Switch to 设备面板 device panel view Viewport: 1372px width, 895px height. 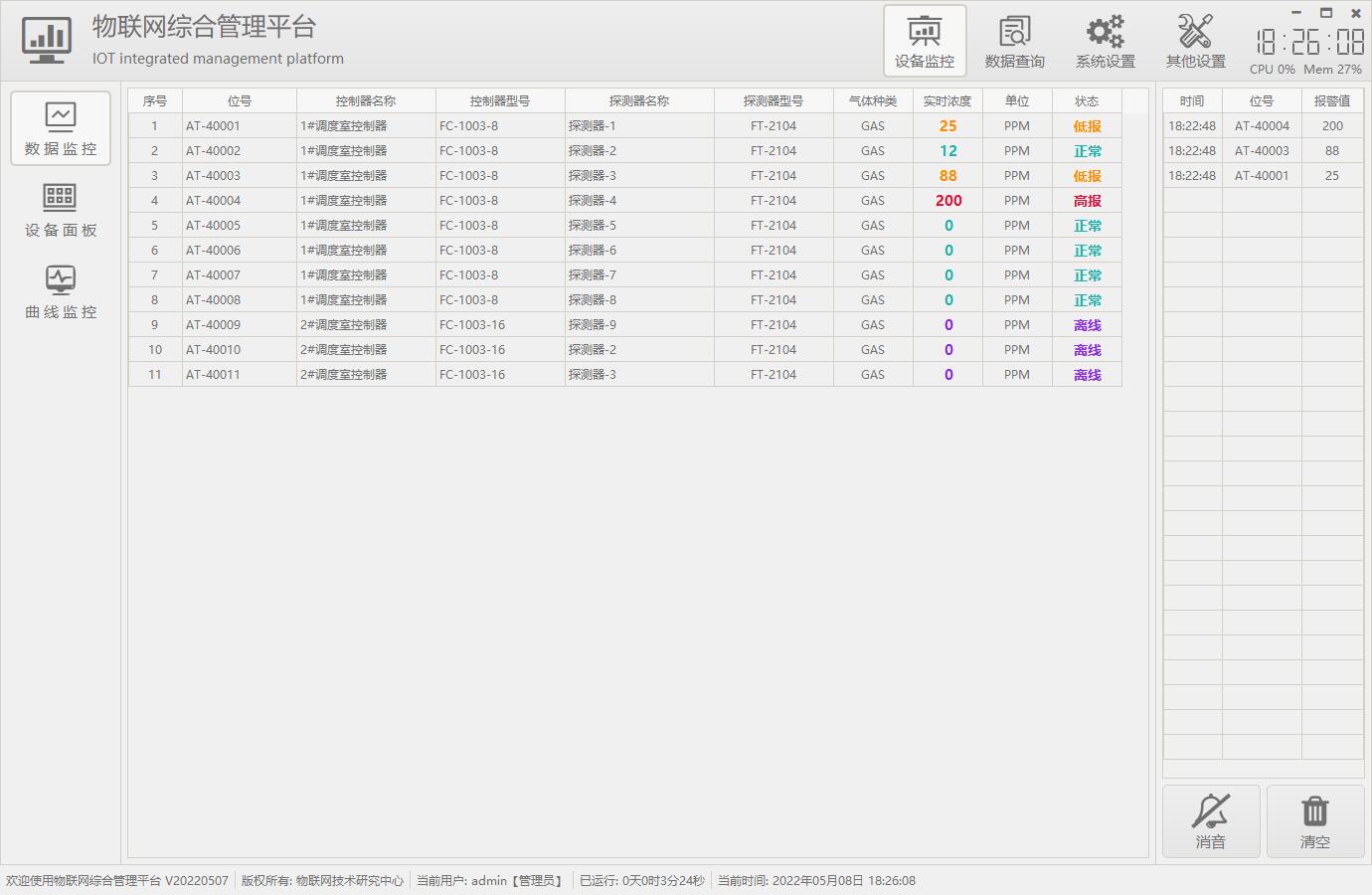(x=61, y=210)
